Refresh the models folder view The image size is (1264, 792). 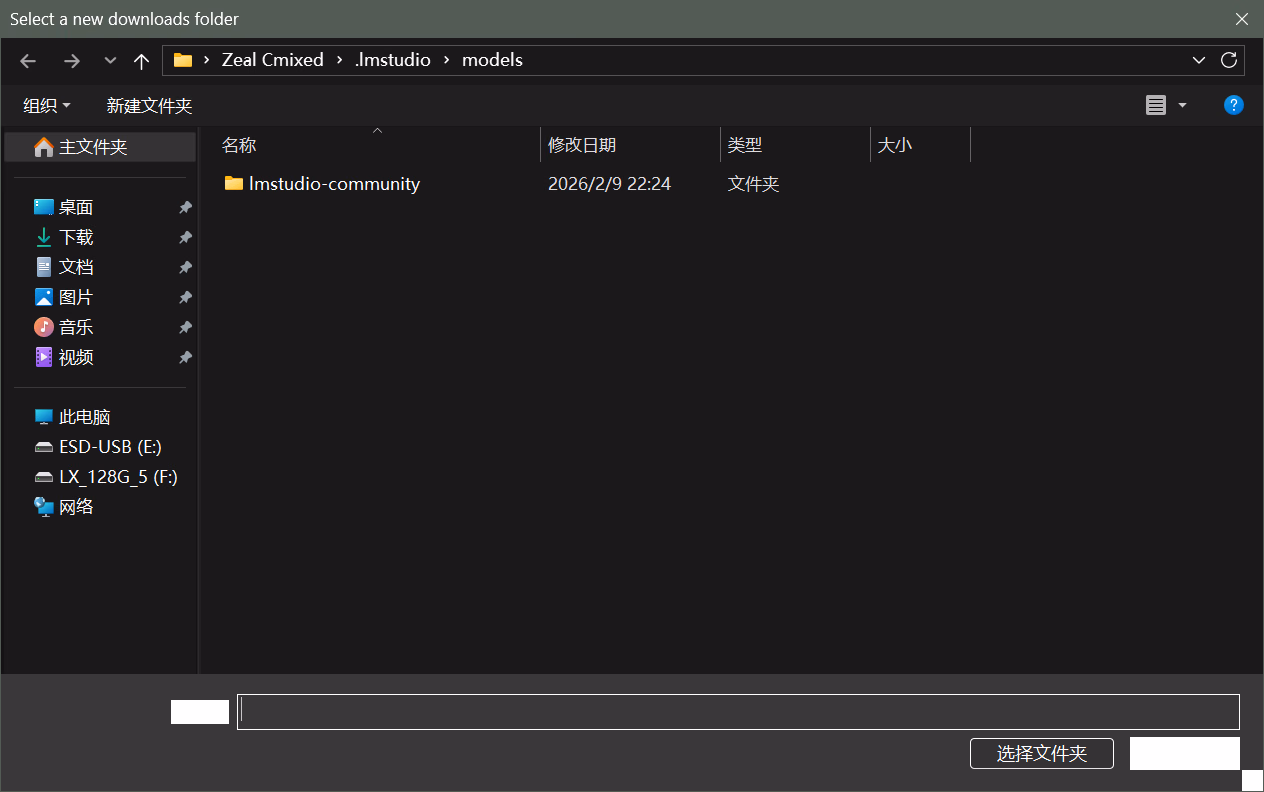(x=1229, y=60)
